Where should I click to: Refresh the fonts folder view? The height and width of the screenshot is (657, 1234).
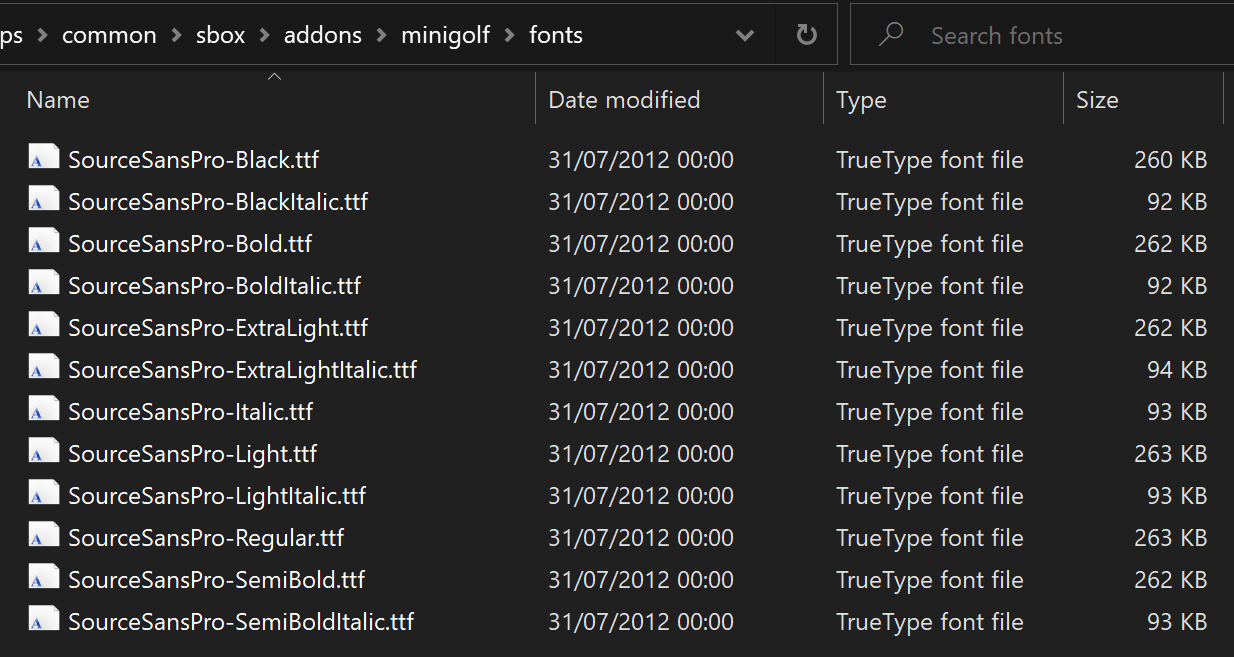tap(806, 35)
